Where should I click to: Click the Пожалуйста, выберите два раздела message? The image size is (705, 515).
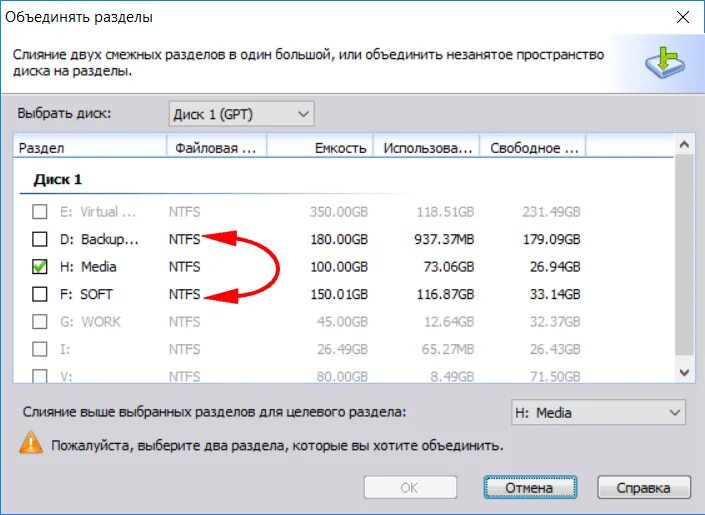[x=277, y=445]
